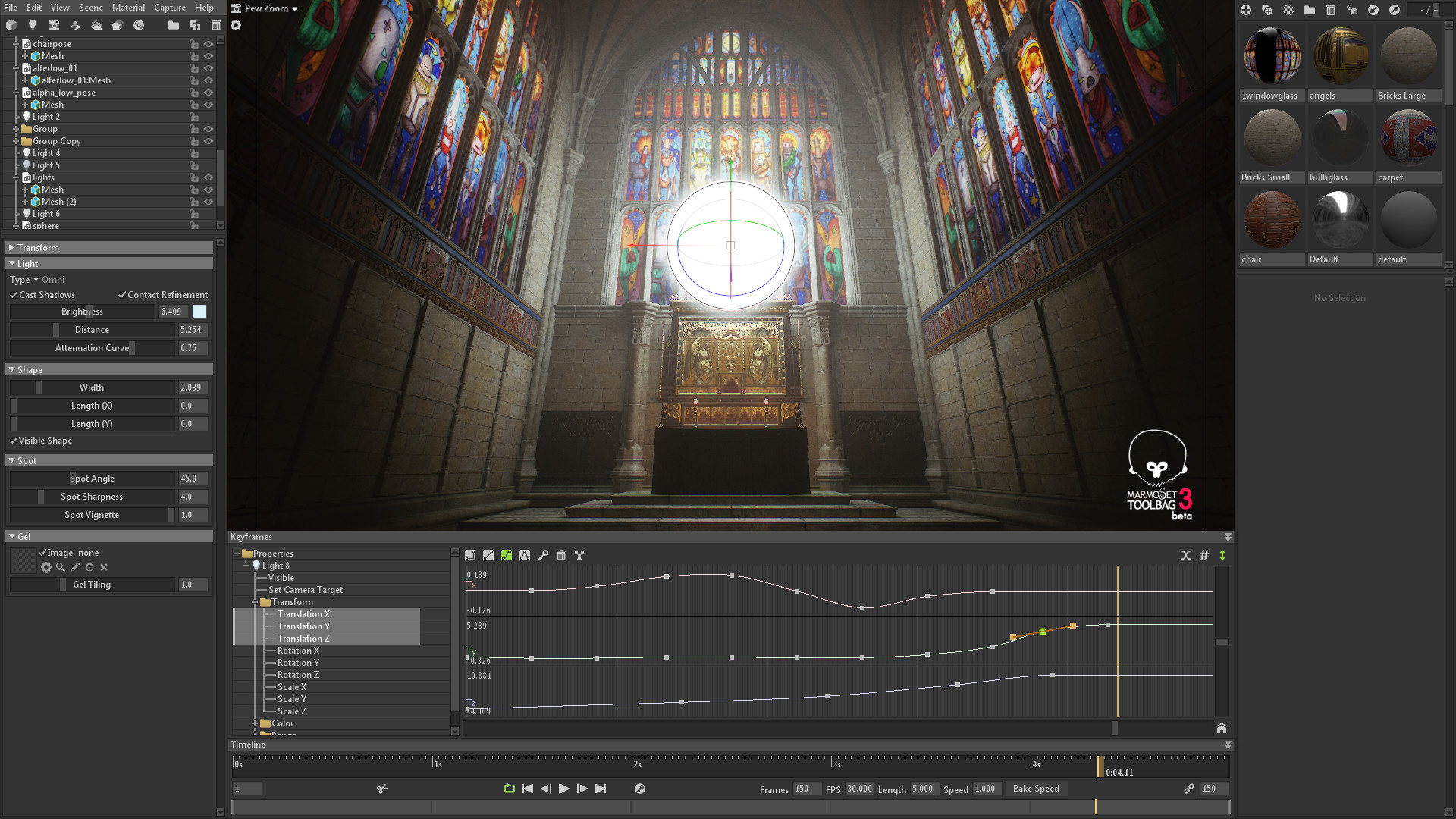Click Translation Z keyframe track

coord(304,638)
